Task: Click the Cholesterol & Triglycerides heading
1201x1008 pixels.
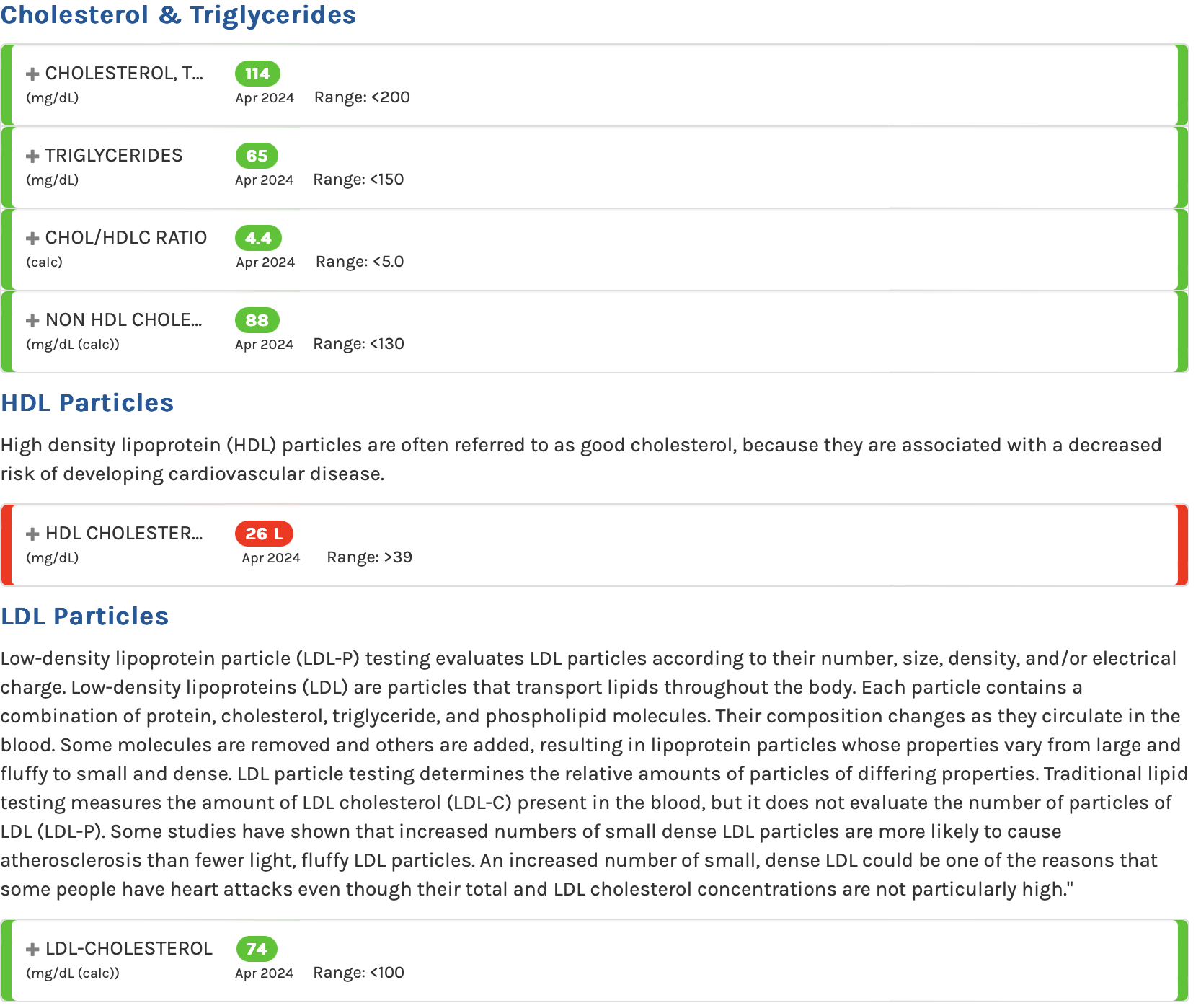Action: [178, 15]
